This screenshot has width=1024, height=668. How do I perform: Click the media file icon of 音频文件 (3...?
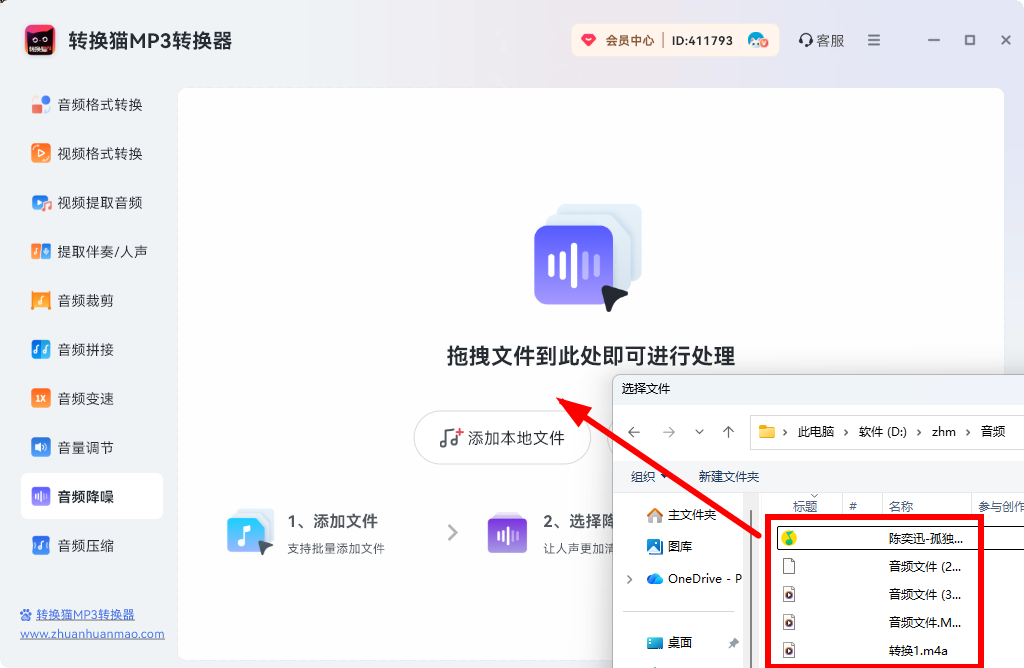[x=789, y=595]
